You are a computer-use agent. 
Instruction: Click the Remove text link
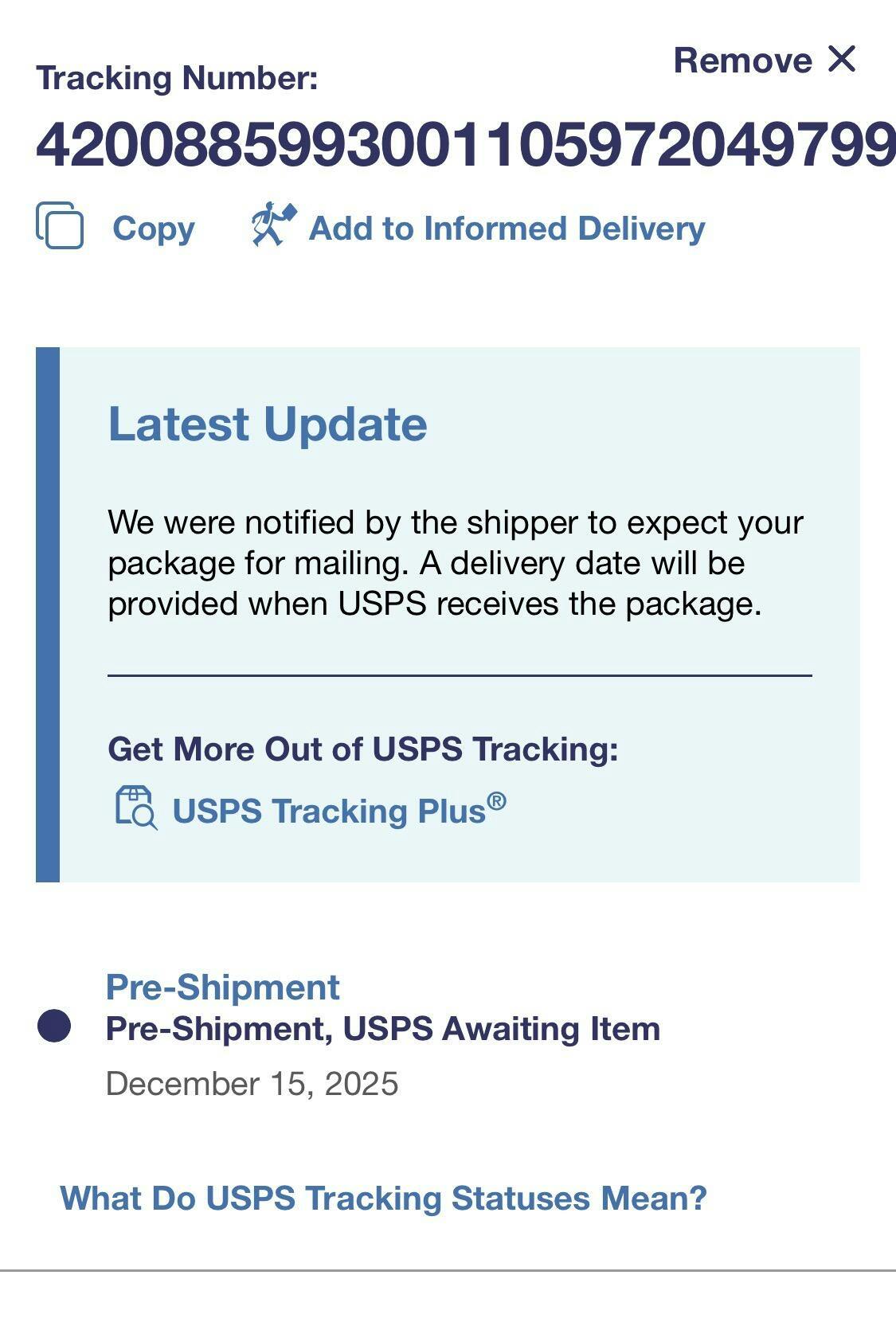pos(742,61)
